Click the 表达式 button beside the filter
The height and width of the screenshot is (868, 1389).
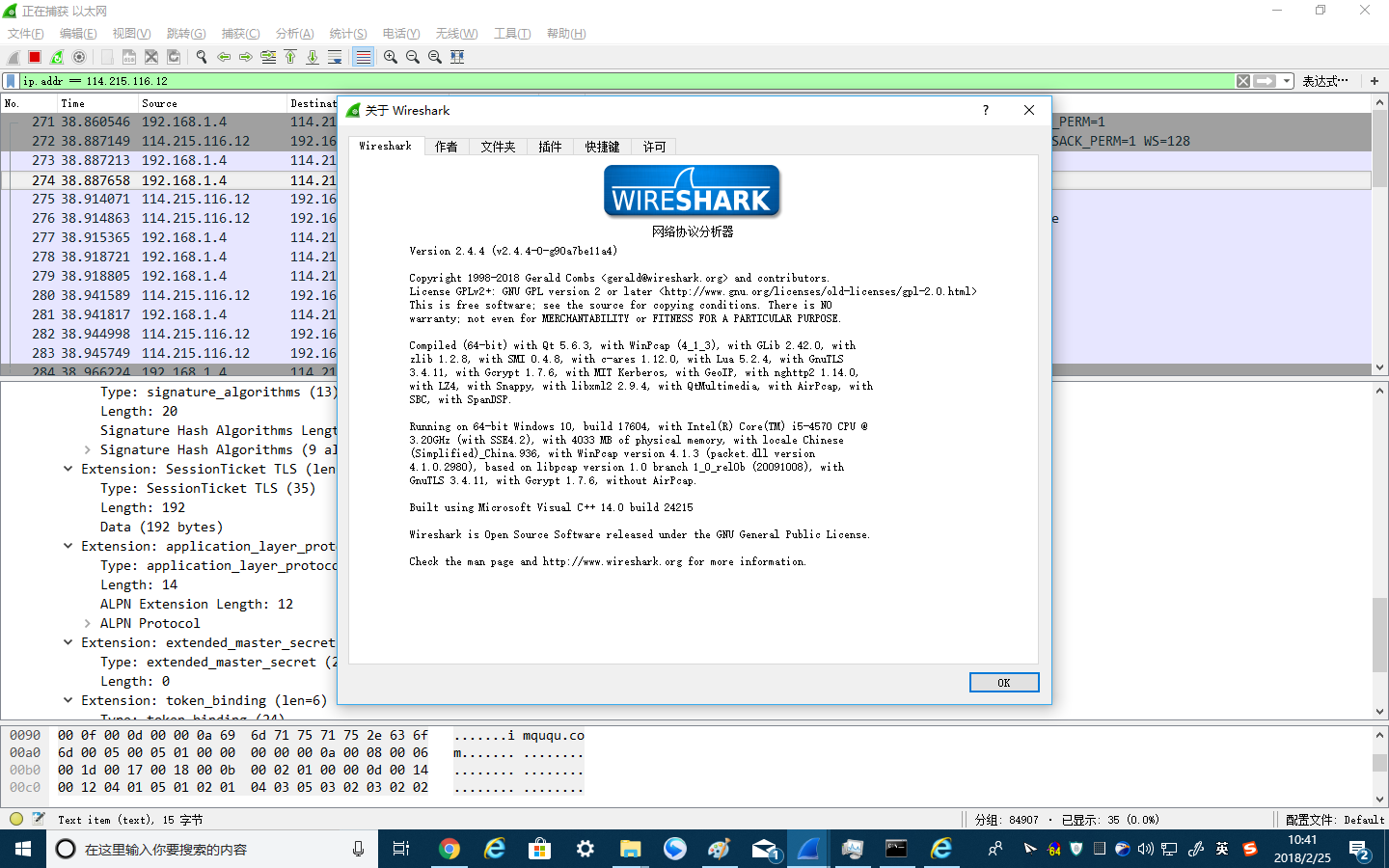point(1325,81)
